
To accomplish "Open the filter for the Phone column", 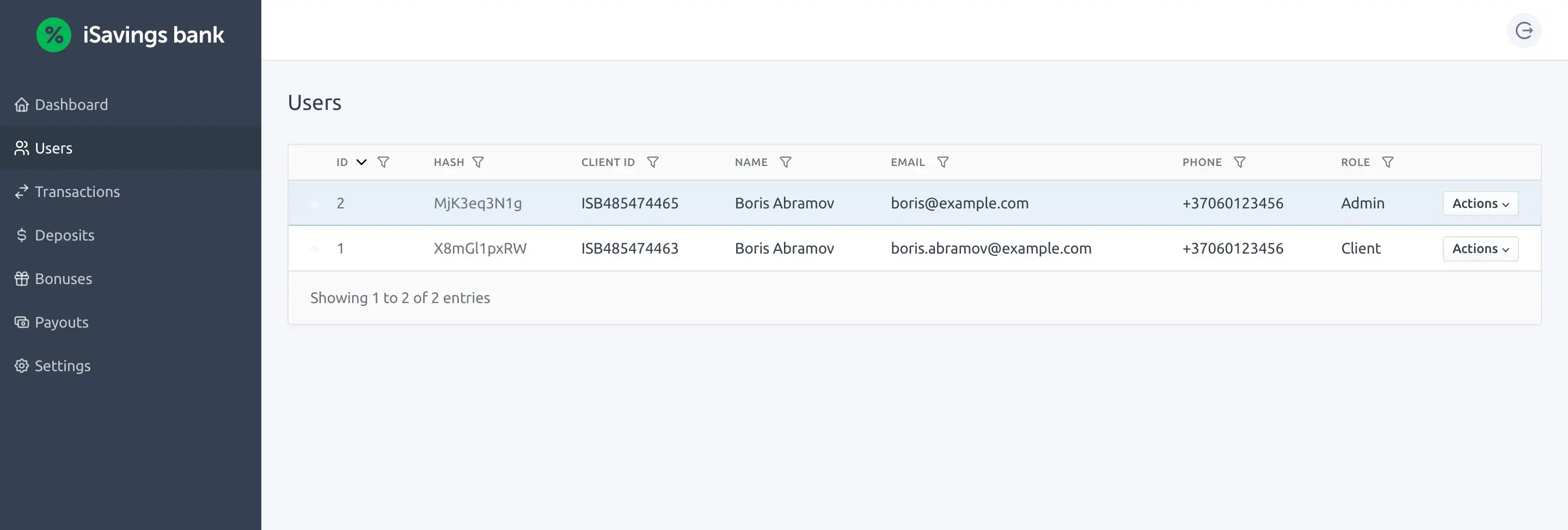I will coord(1239,162).
